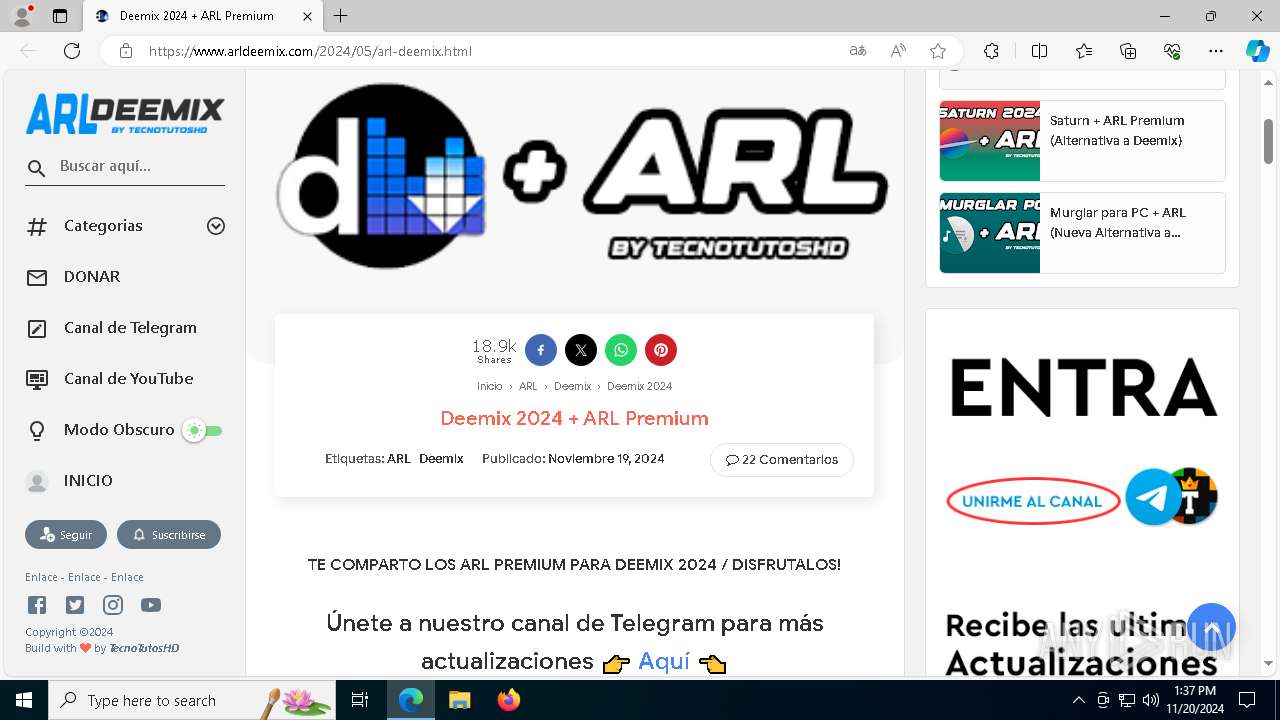Image resolution: width=1280 pixels, height=720 pixels.
Task: Open the sidebar Twitter social icon
Action: [75, 605]
